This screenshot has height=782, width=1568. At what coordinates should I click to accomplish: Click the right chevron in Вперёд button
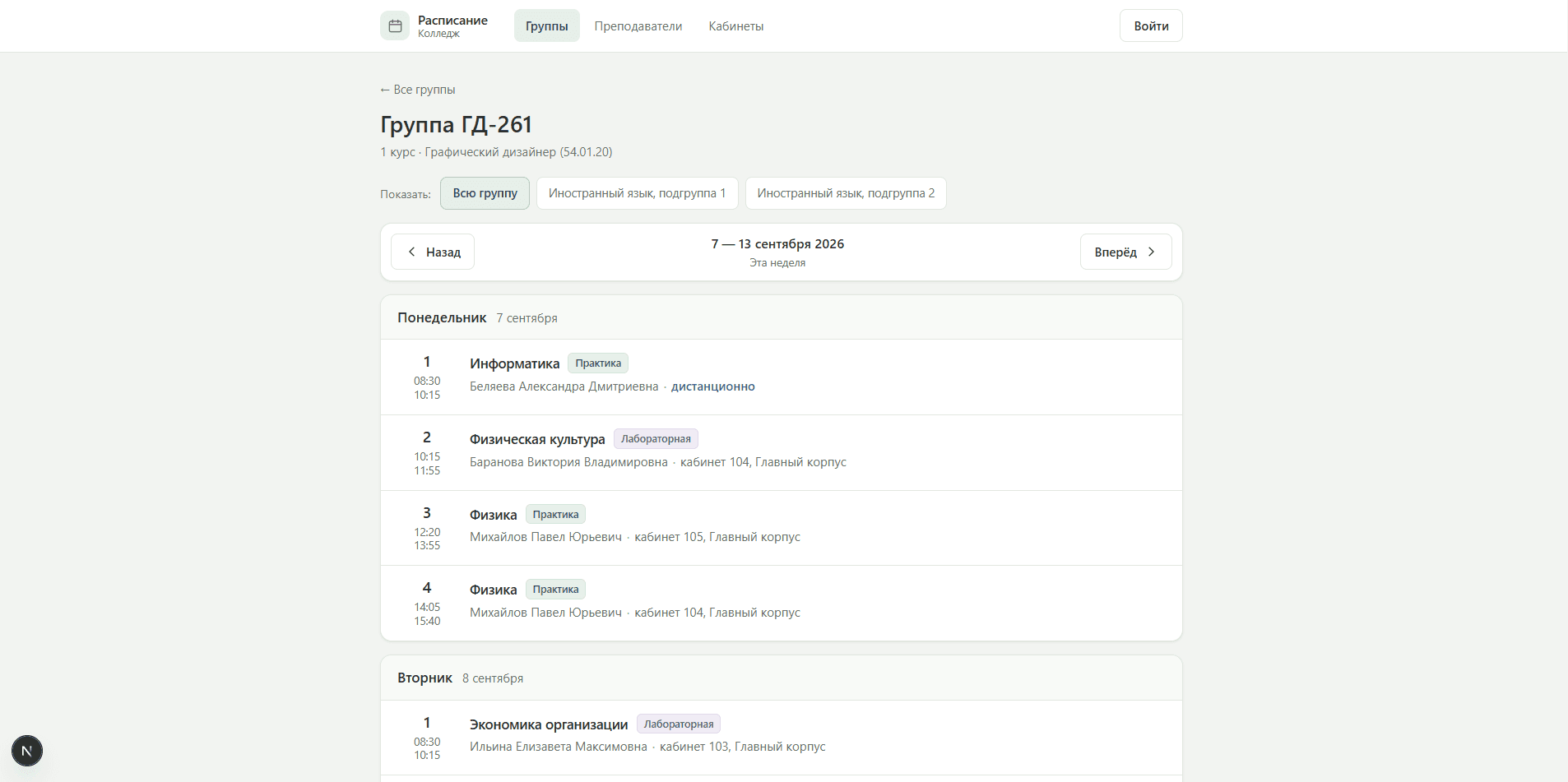pos(1151,252)
